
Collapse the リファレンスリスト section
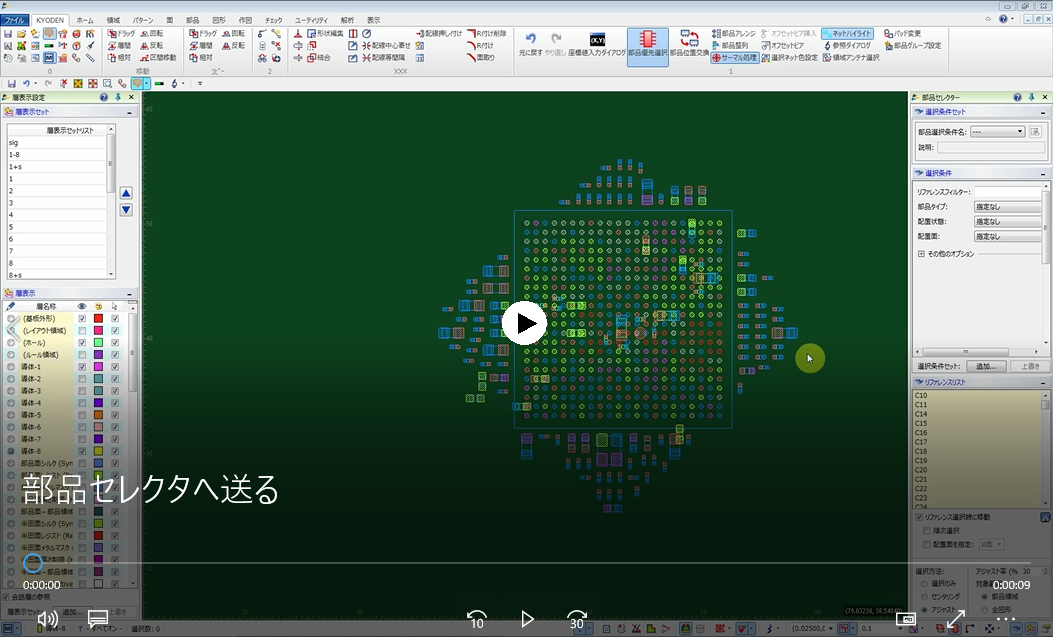click(1043, 382)
